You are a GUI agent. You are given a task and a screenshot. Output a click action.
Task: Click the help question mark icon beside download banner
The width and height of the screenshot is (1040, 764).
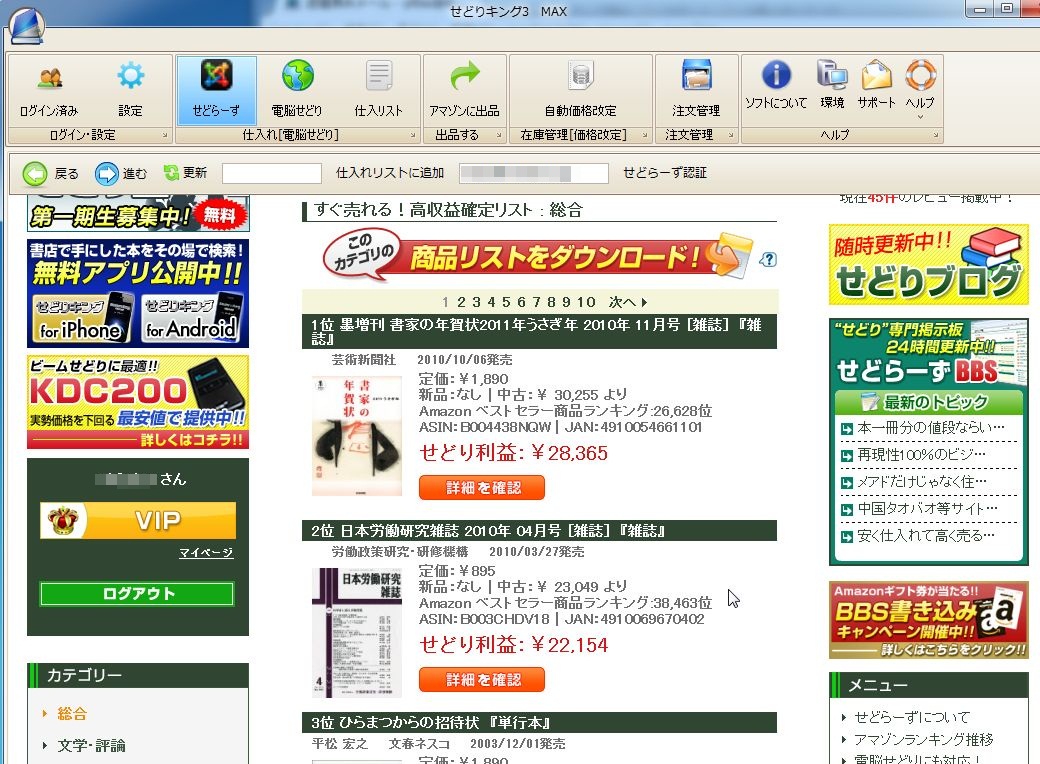[767, 259]
